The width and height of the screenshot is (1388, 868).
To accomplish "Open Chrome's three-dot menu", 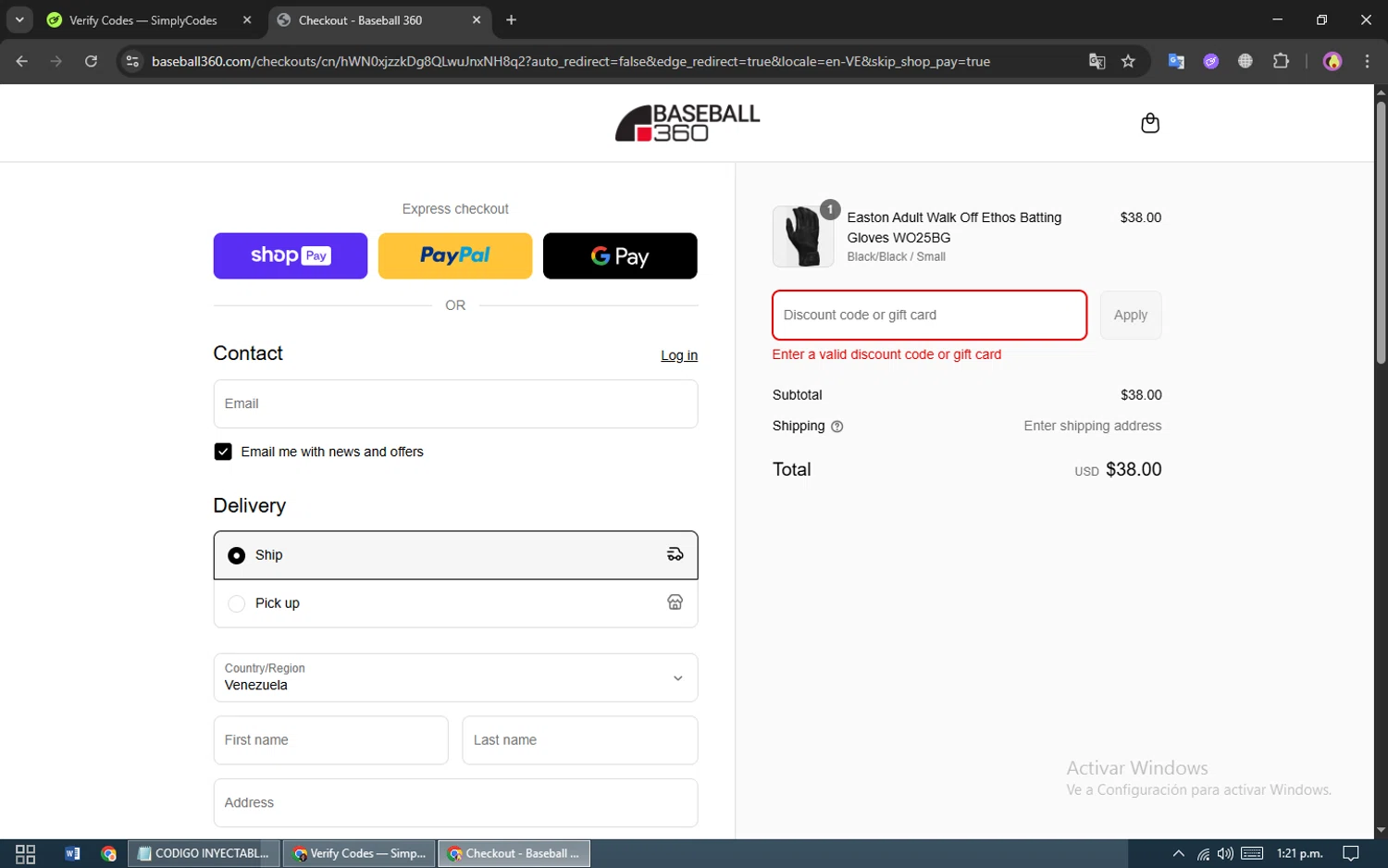I will click(x=1367, y=61).
